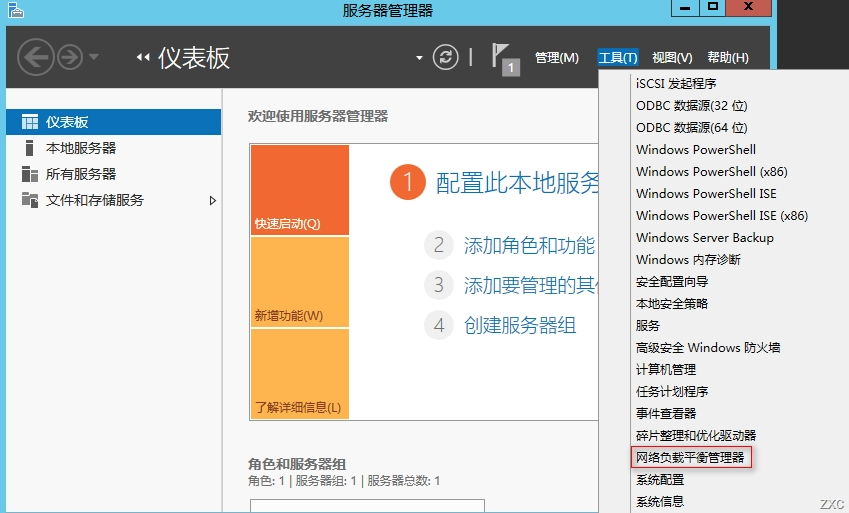849x513 pixels.
Task: Select the 新增功能(W) tile
Action: tap(300, 282)
